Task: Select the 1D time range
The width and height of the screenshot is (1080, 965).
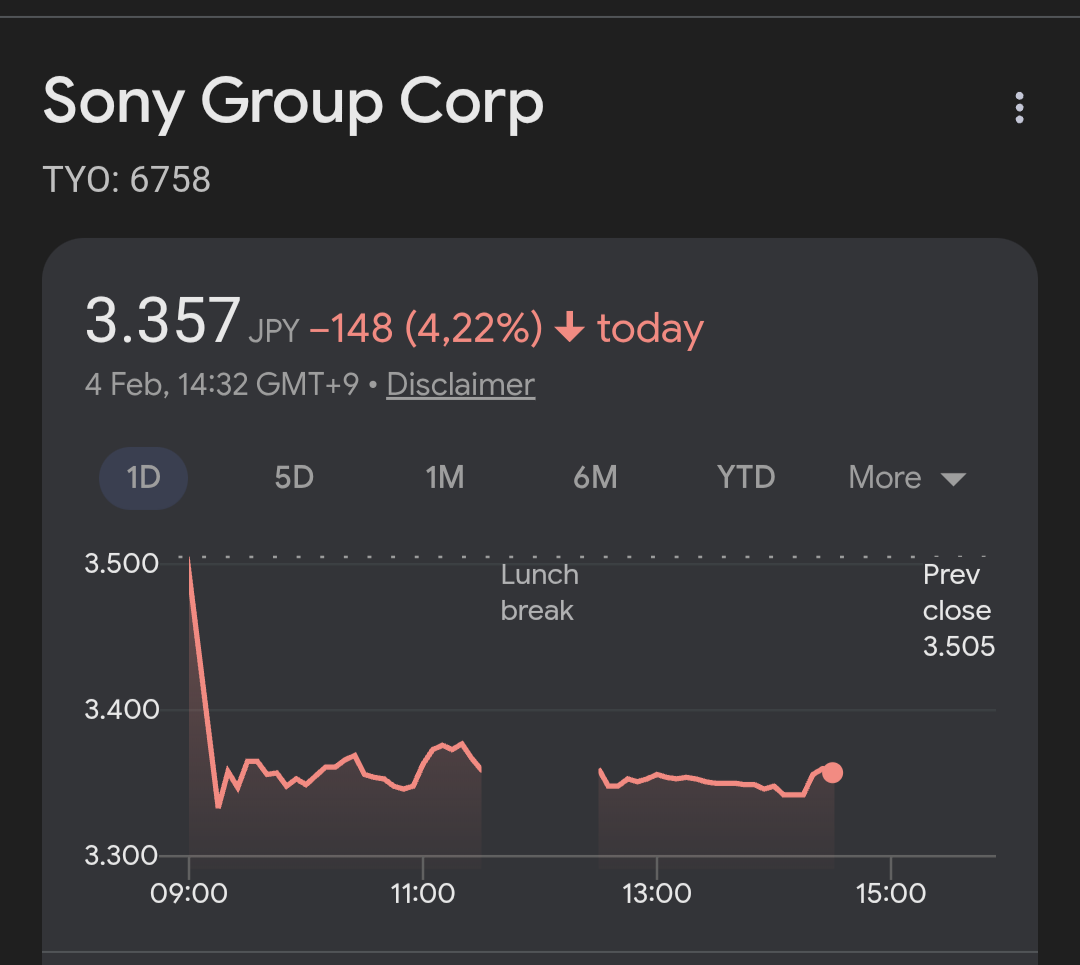Action: tap(143, 478)
